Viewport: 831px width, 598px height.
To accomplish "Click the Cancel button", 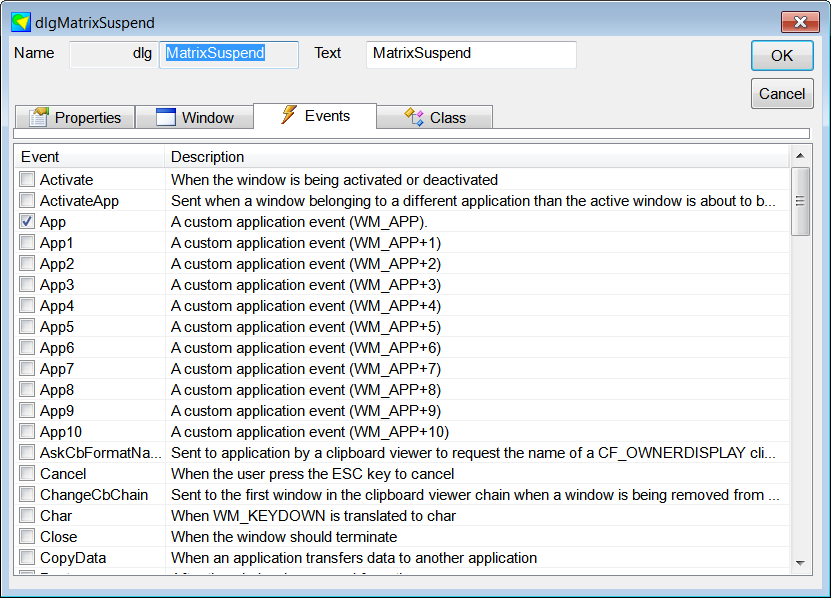I will pyautogui.click(x=781, y=94).
